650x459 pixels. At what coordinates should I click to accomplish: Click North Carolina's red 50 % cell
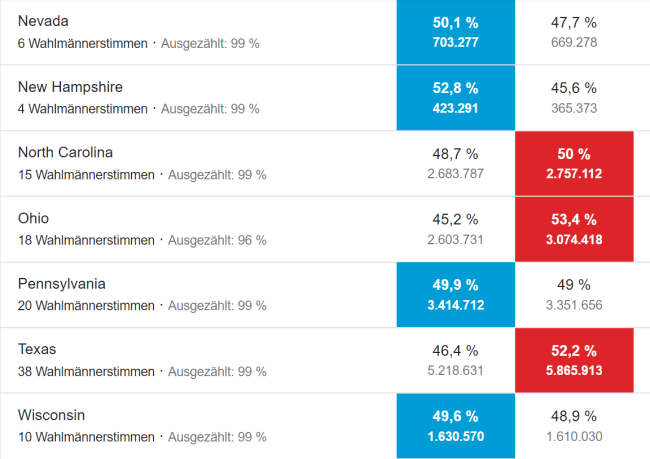573,163
